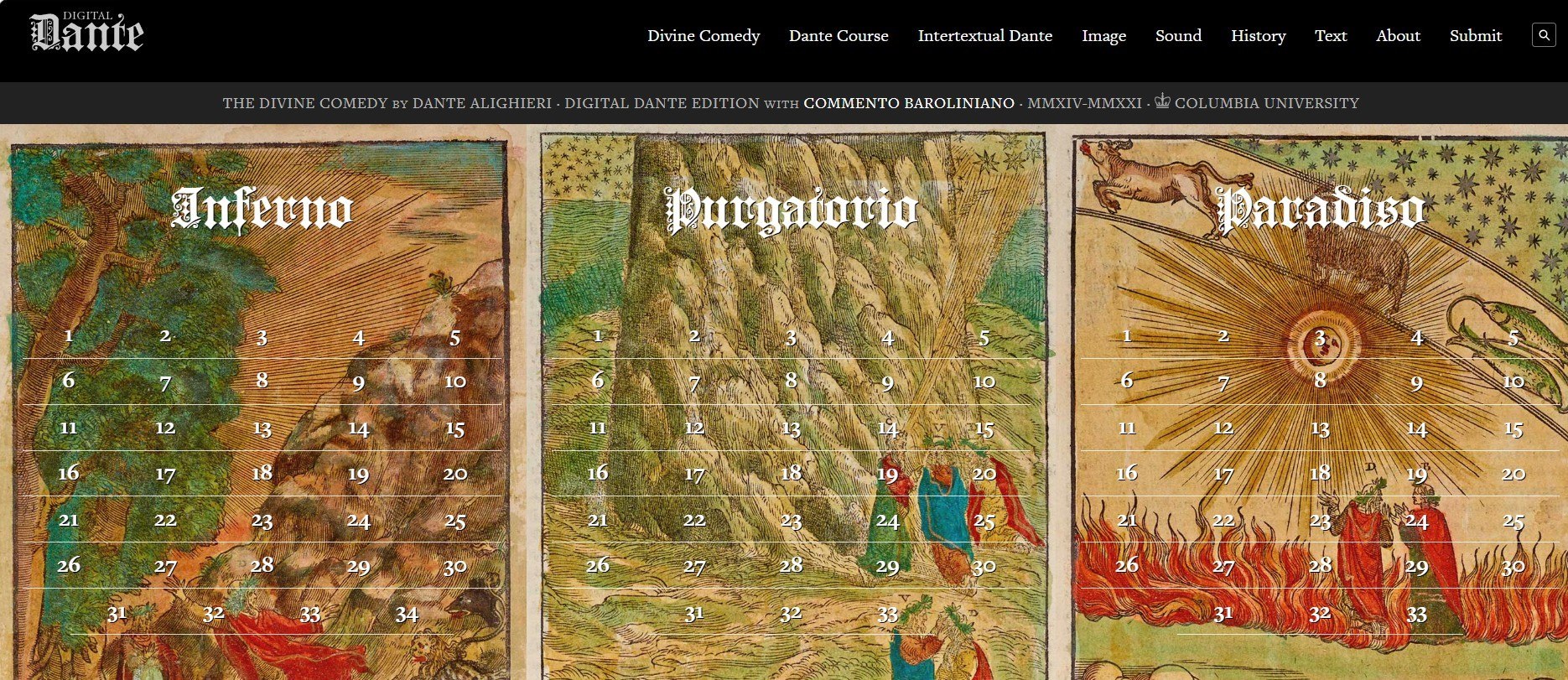Open Purgatorio canto 10

(984, 382)
